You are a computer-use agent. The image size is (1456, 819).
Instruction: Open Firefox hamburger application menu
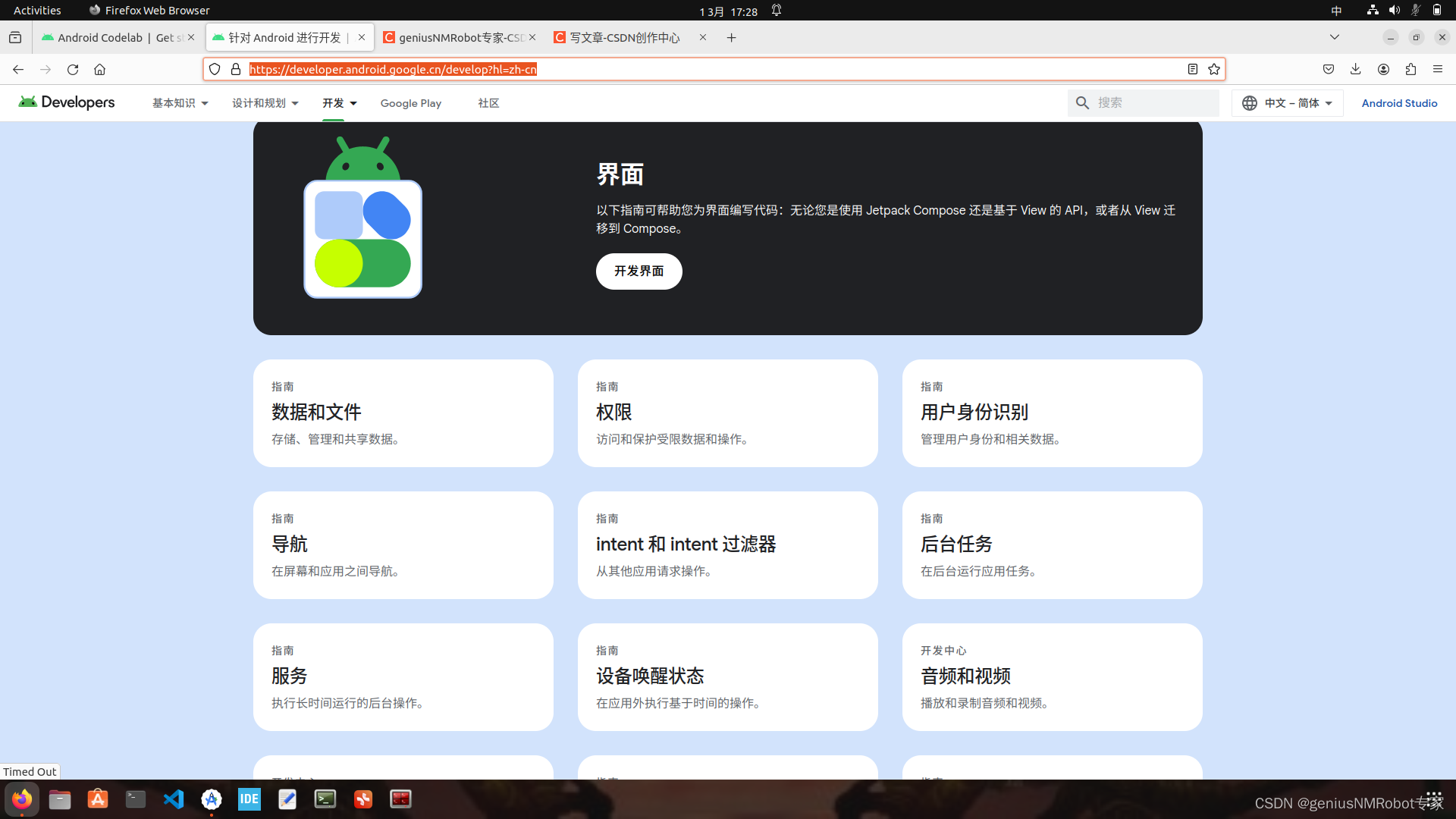pyautogui.click(x=1438, y=69)
